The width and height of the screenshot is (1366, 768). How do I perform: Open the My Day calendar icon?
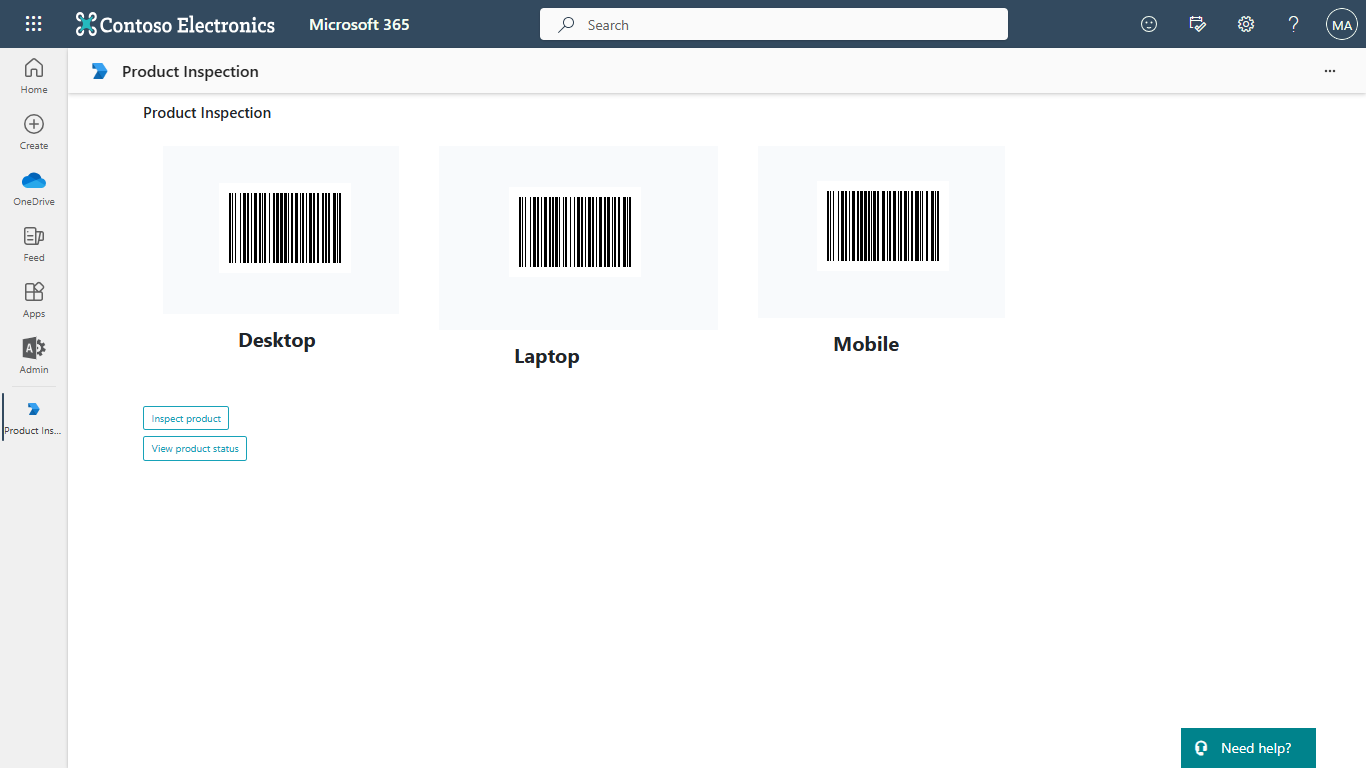tap(1197, 24)
